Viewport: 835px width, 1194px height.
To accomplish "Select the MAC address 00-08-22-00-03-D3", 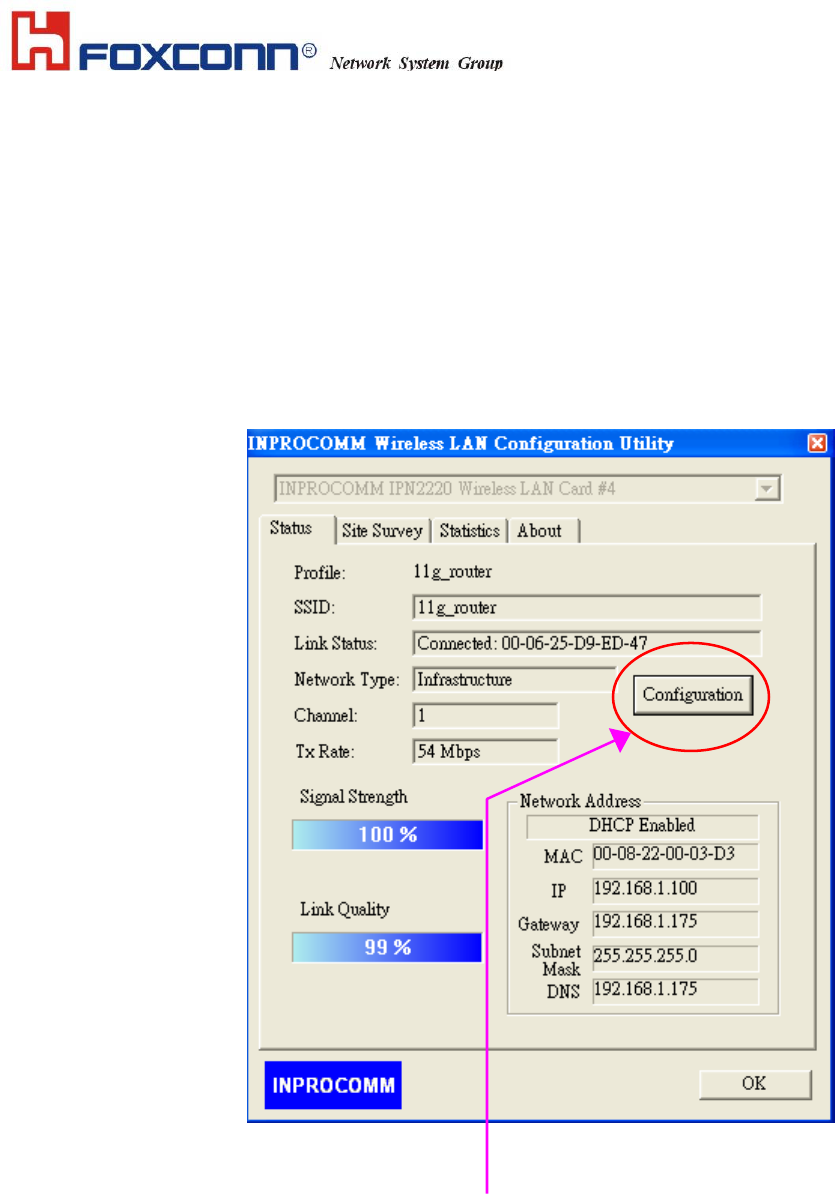I will pyautogui.click(x=675, y=855).
